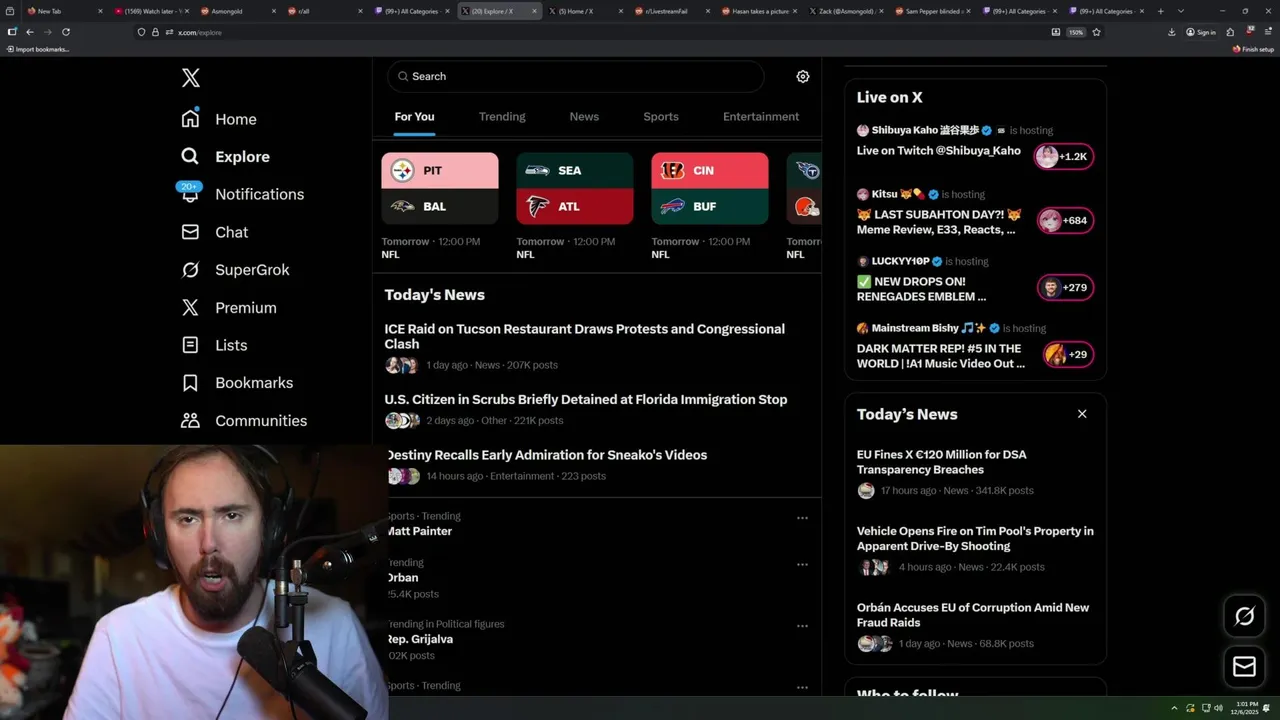Close the Explore / X browser tab
Screen dimensions: 1280x720
coord(534,11)
